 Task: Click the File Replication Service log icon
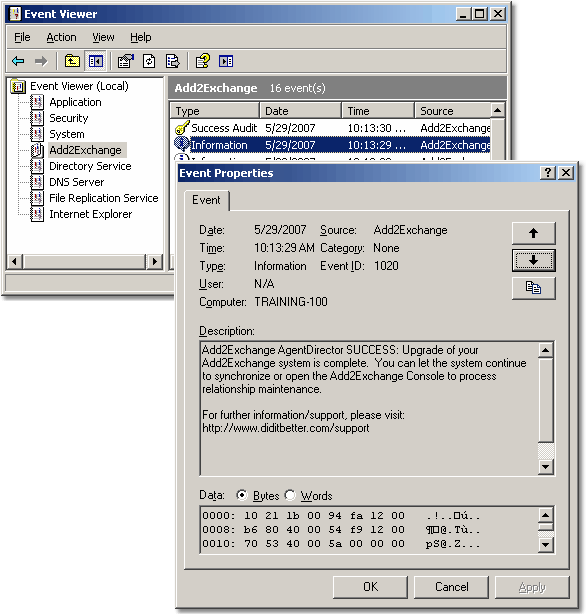pos(37,198)
